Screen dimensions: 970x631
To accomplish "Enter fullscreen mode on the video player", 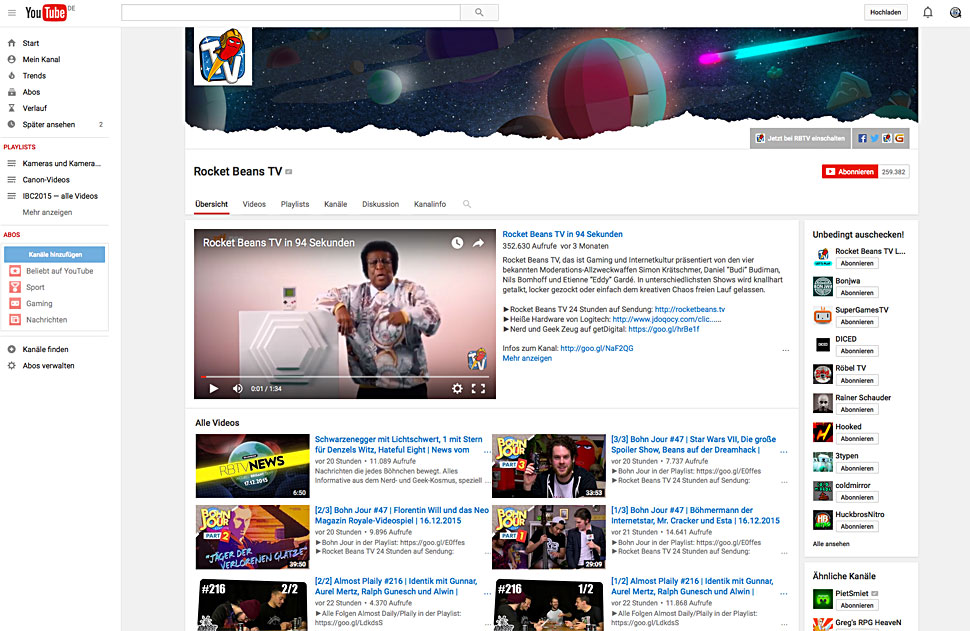I will 478,388.
